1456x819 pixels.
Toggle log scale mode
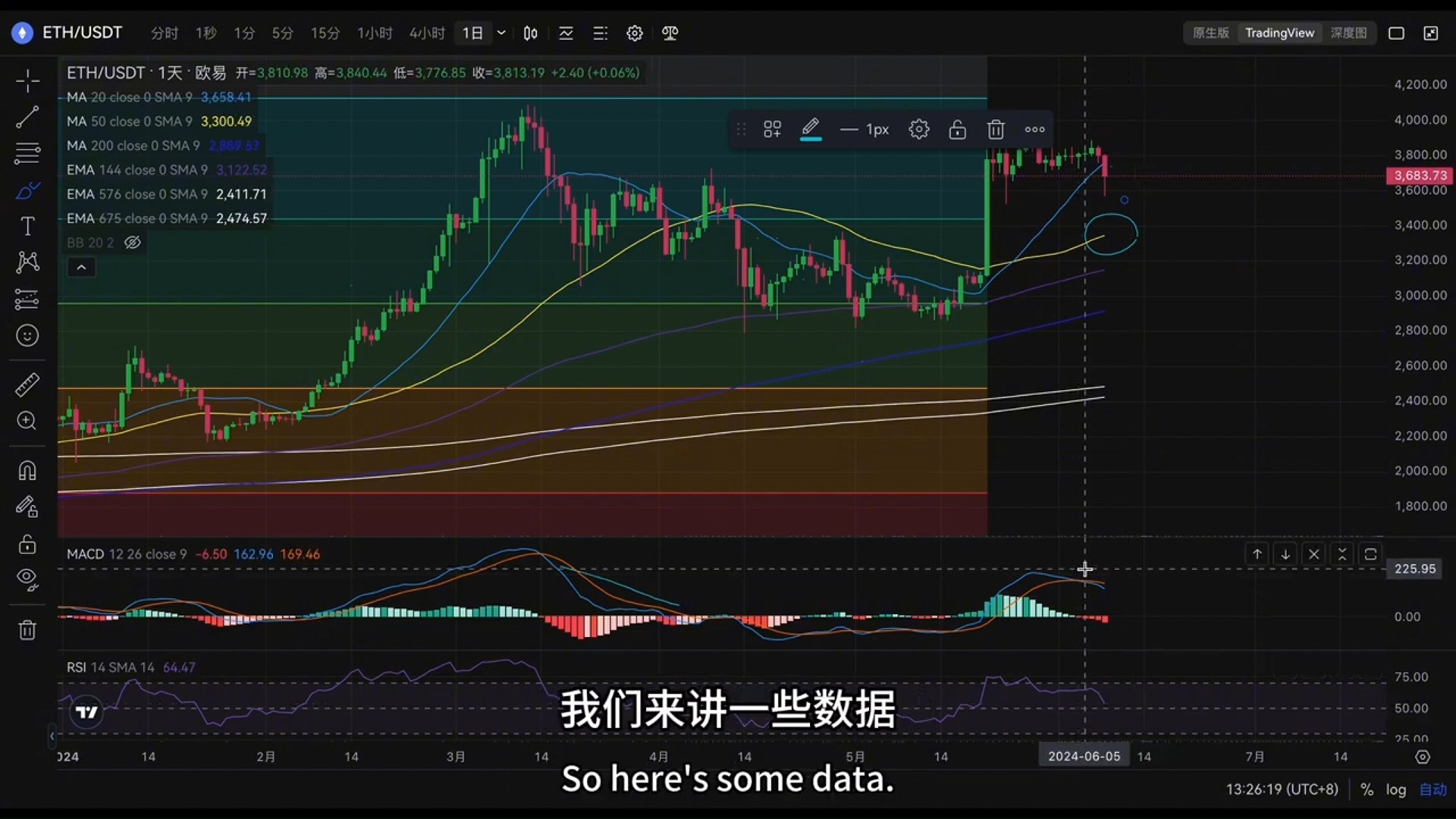point(1396,789)
